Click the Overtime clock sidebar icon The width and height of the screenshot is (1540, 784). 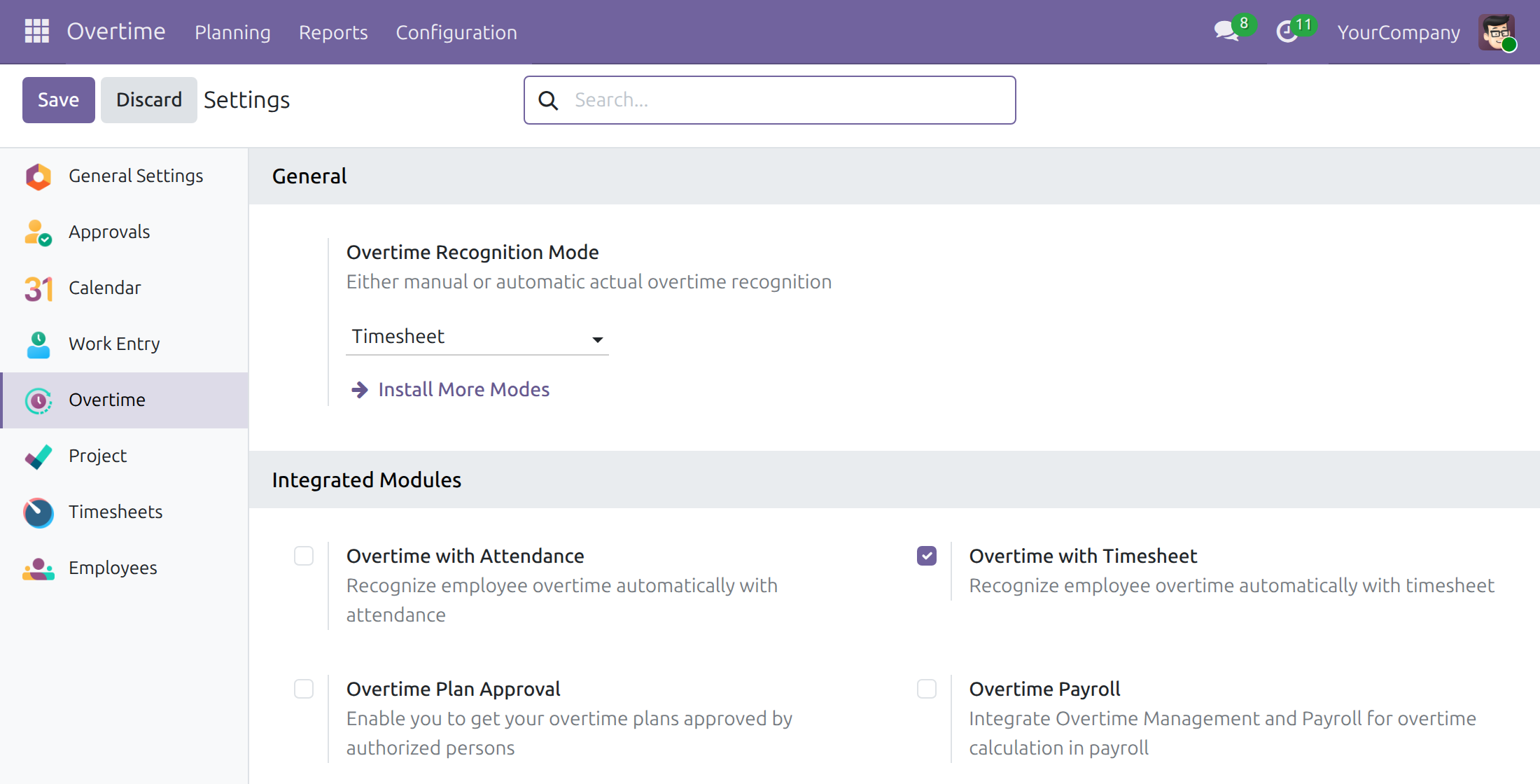38,400
